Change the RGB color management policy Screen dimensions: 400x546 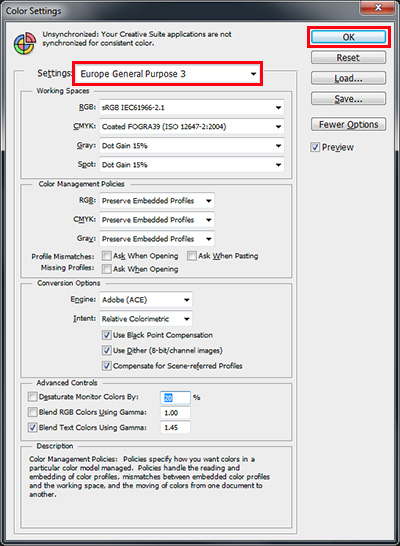point(157,201)
